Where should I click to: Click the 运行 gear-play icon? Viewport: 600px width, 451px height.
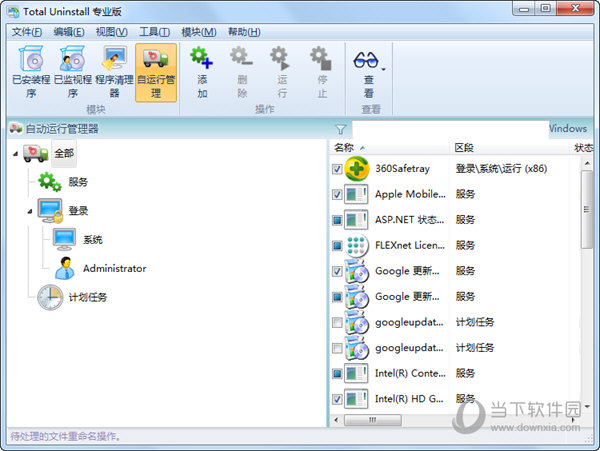click(281, 58)
